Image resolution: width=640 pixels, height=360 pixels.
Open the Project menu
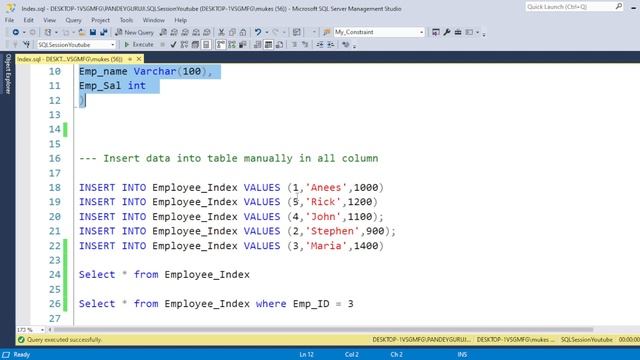click(100, 20)
